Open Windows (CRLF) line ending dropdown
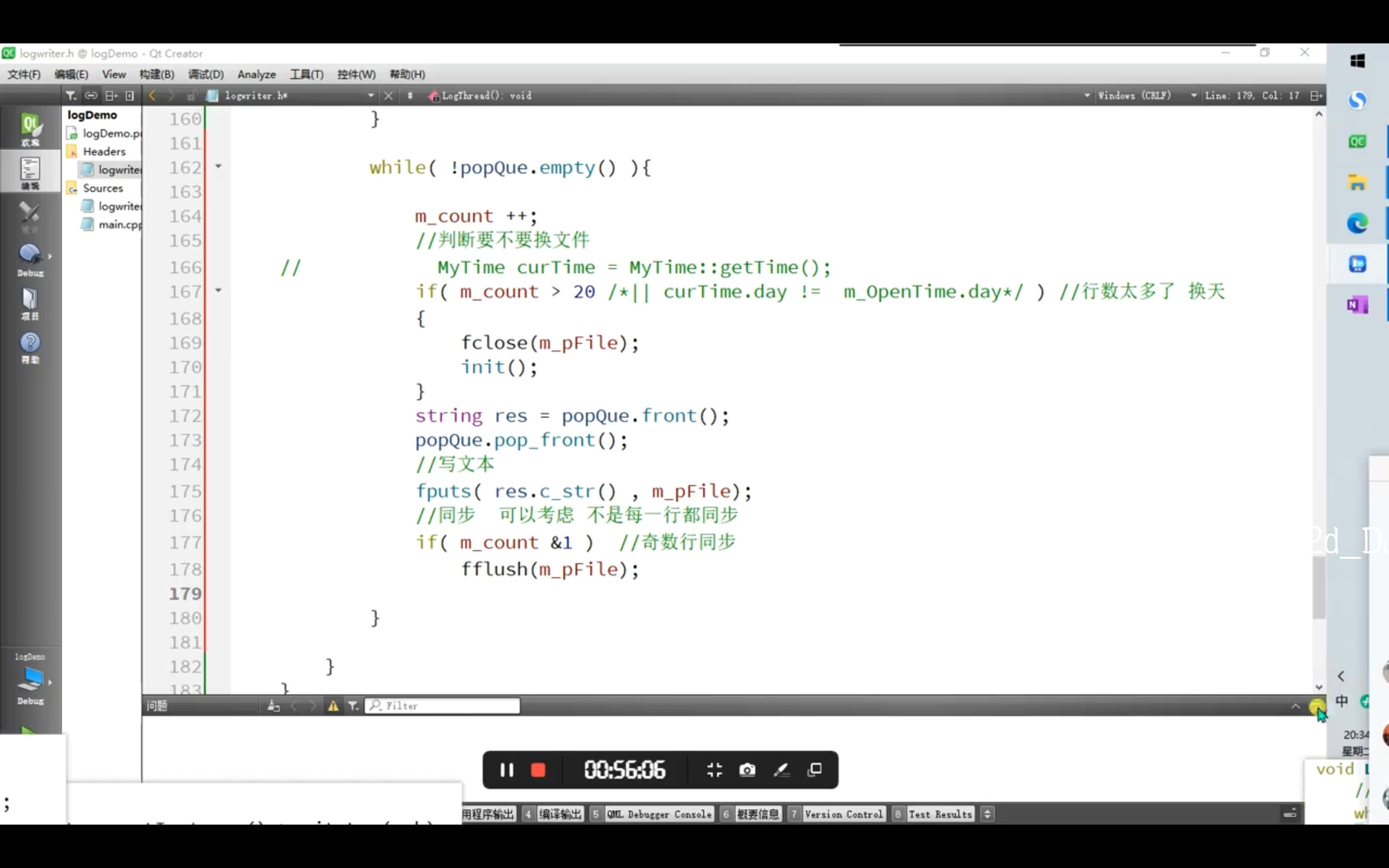Viewport: 1389px width, 868px height. (x=1134, y=95)
